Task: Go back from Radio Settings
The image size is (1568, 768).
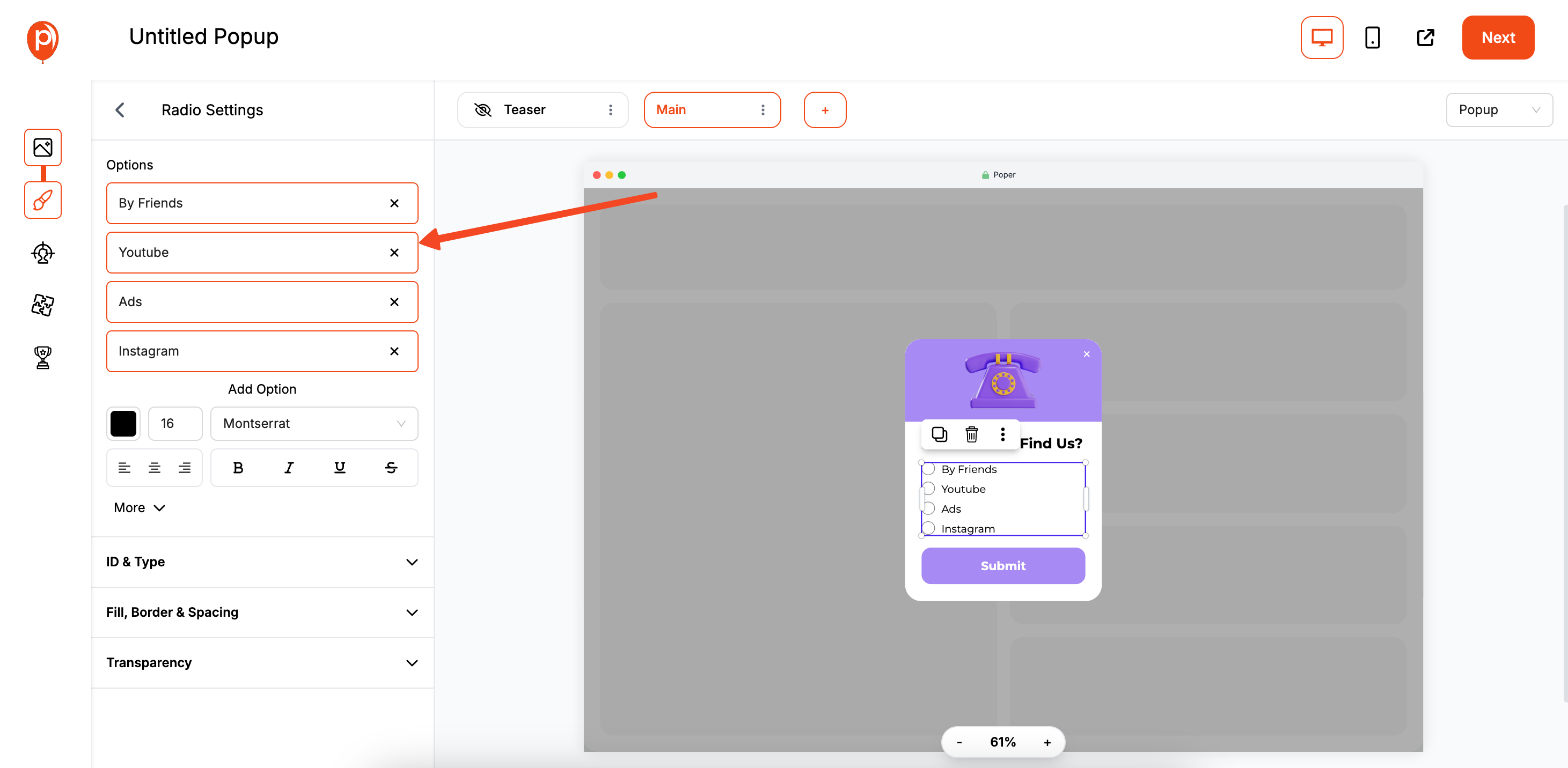Action: [x=121, y=110]
